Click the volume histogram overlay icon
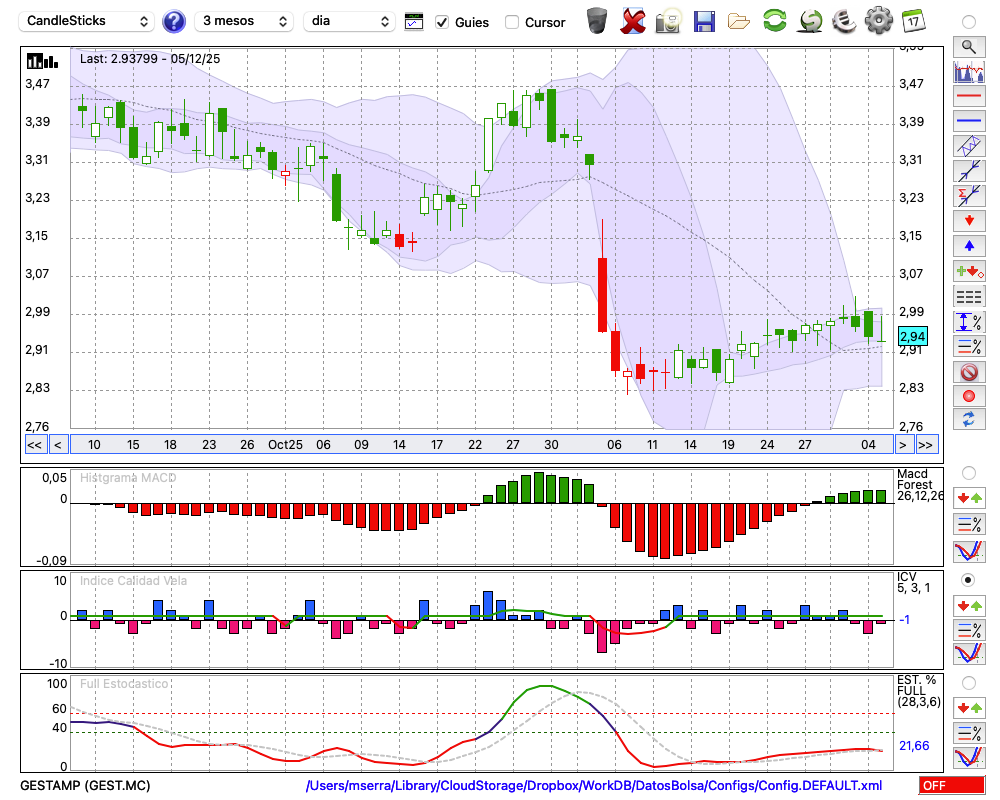Viewport: 1000px width, 800px height. (969, 71)
